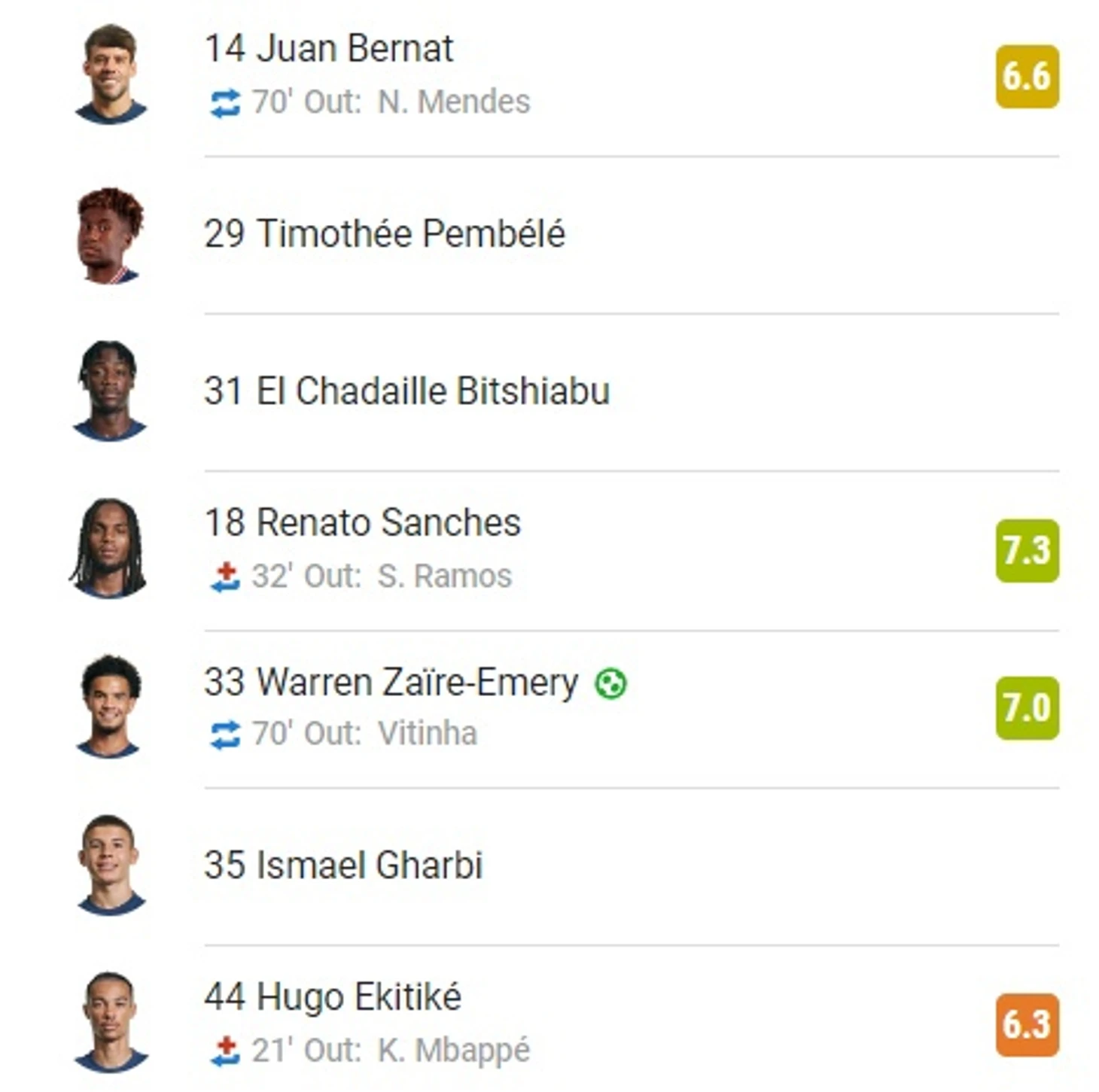Select Warren Zaïre-Emery's portrait

click(110, 705)
